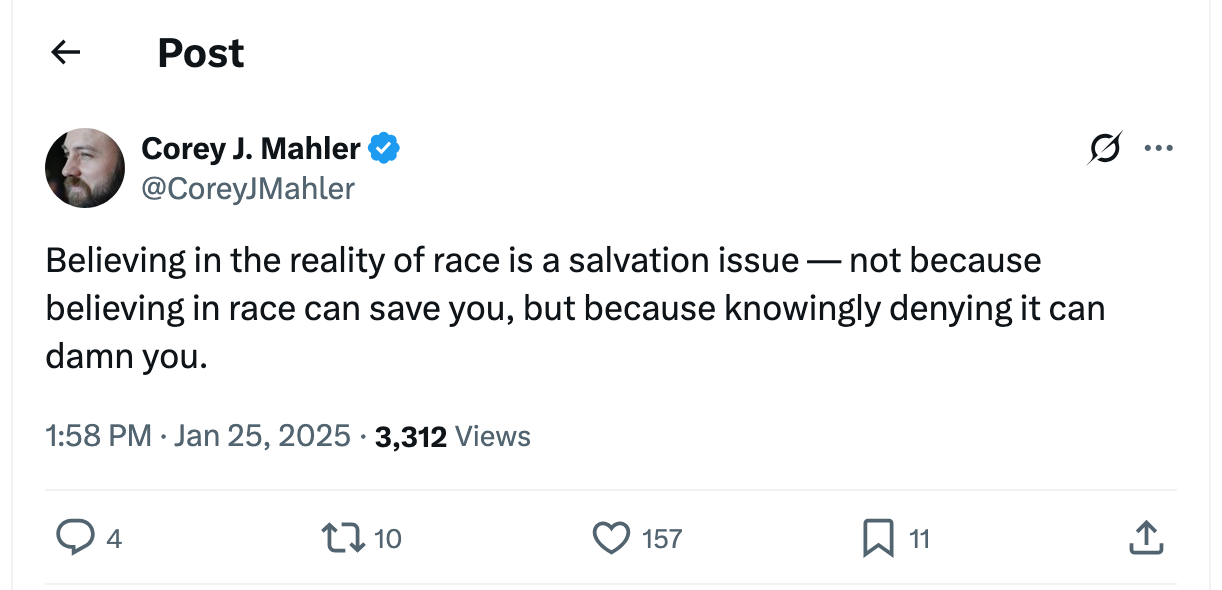Screen dimensions: 1222x590
Task: Click the repost count of 10
Action: tap(387, 540)
